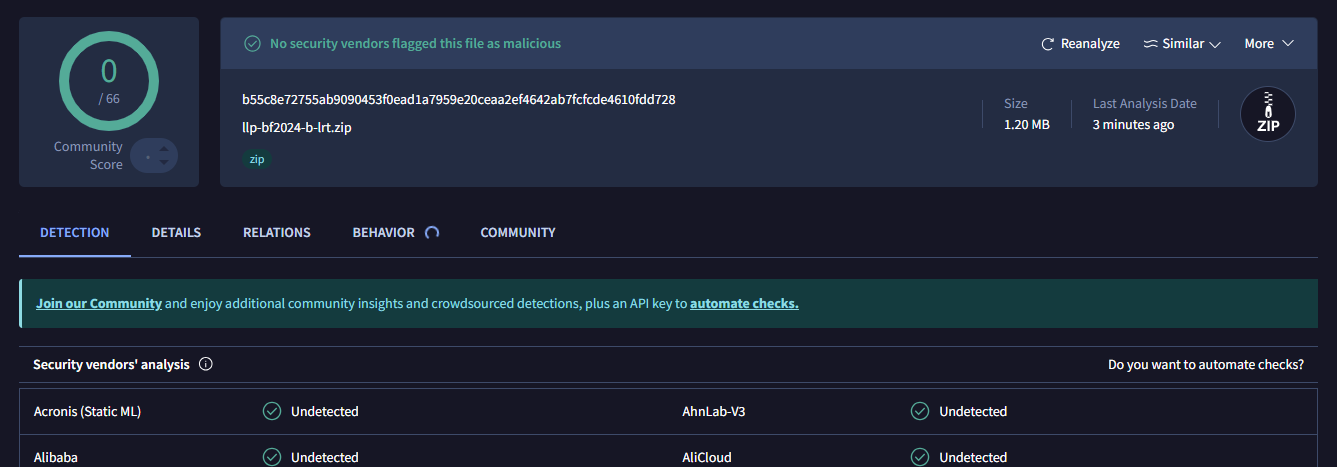Click the AliCloud vendor name
Image resolution: width=1337 pixels, height=467 pixels.
[x=707, y=458]
